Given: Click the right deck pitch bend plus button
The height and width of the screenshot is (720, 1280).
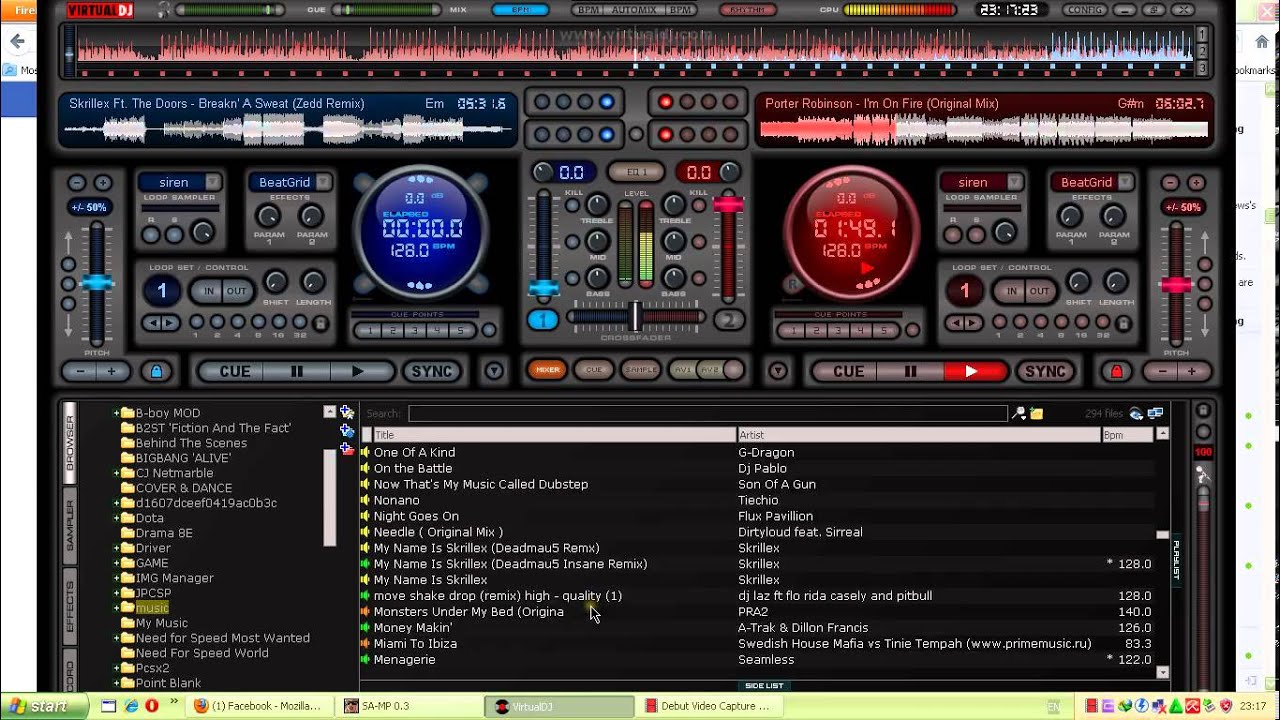Looking at the screenshot, I should [1191, 371].
